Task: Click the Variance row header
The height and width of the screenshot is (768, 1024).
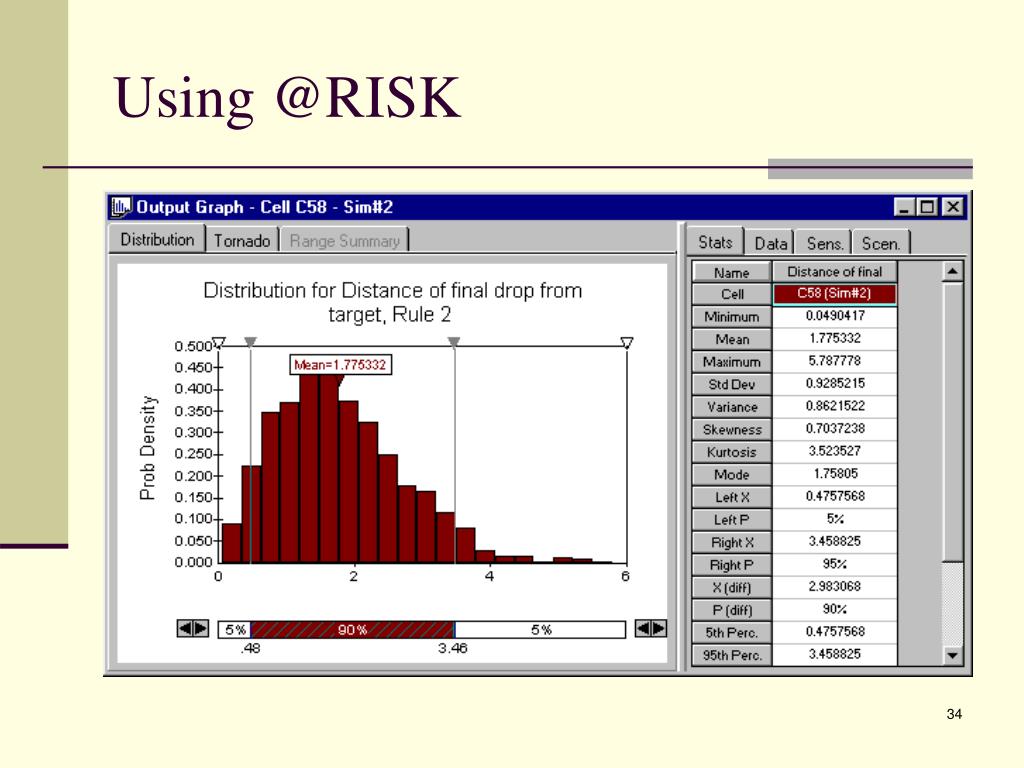Action: 731,407
